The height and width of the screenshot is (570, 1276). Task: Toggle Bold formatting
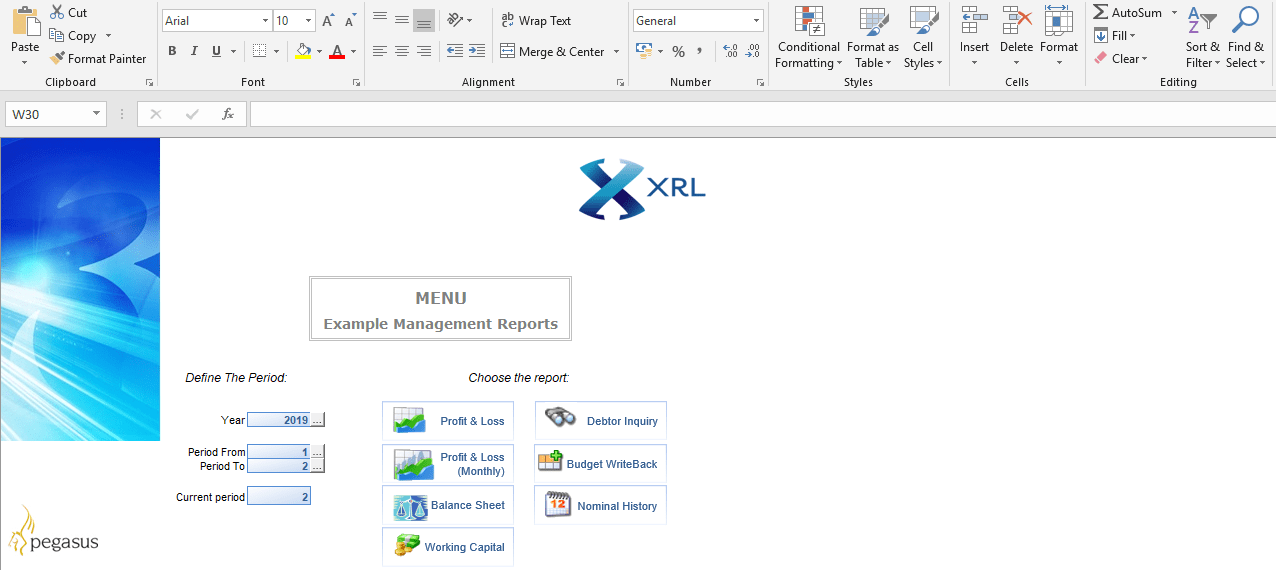tap(172, 51)
